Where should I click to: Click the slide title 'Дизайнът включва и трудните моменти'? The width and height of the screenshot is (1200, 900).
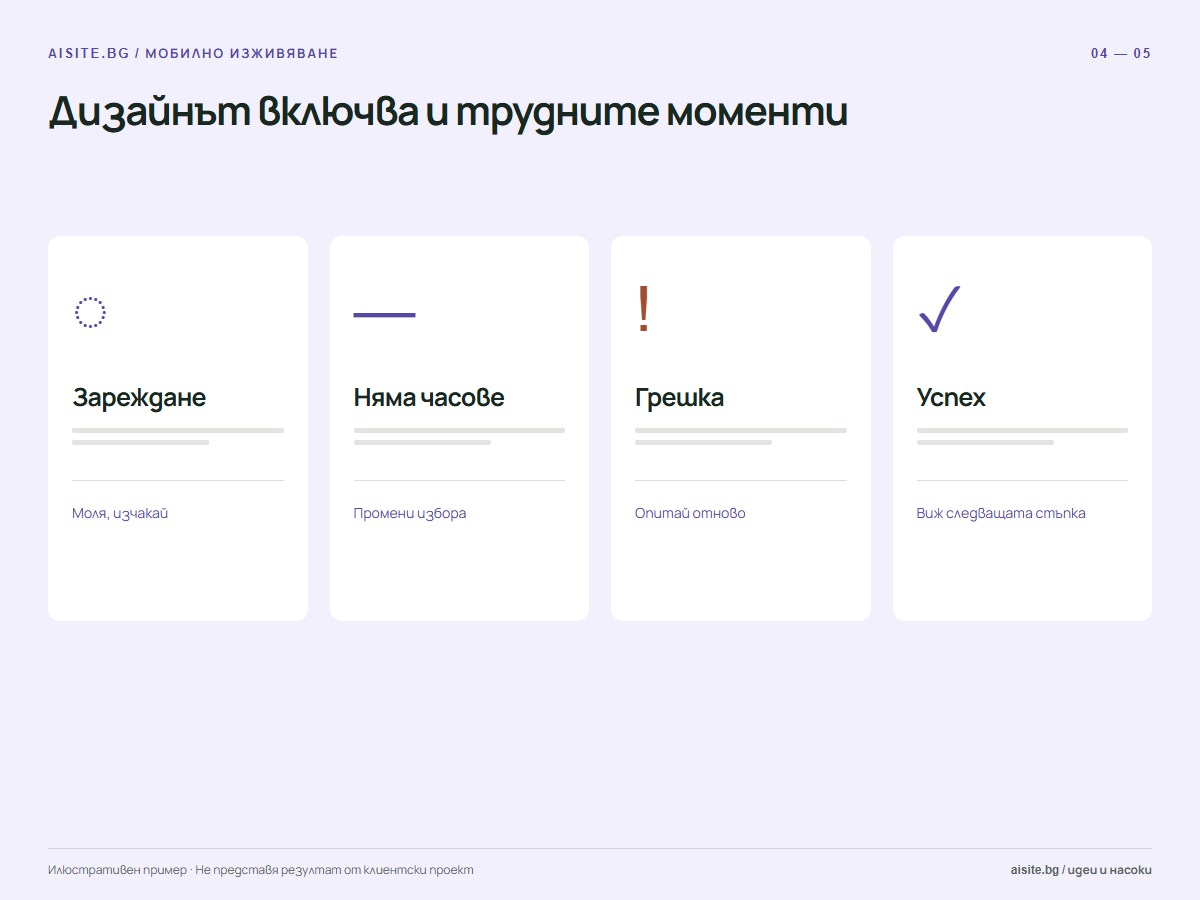point(448,112)
